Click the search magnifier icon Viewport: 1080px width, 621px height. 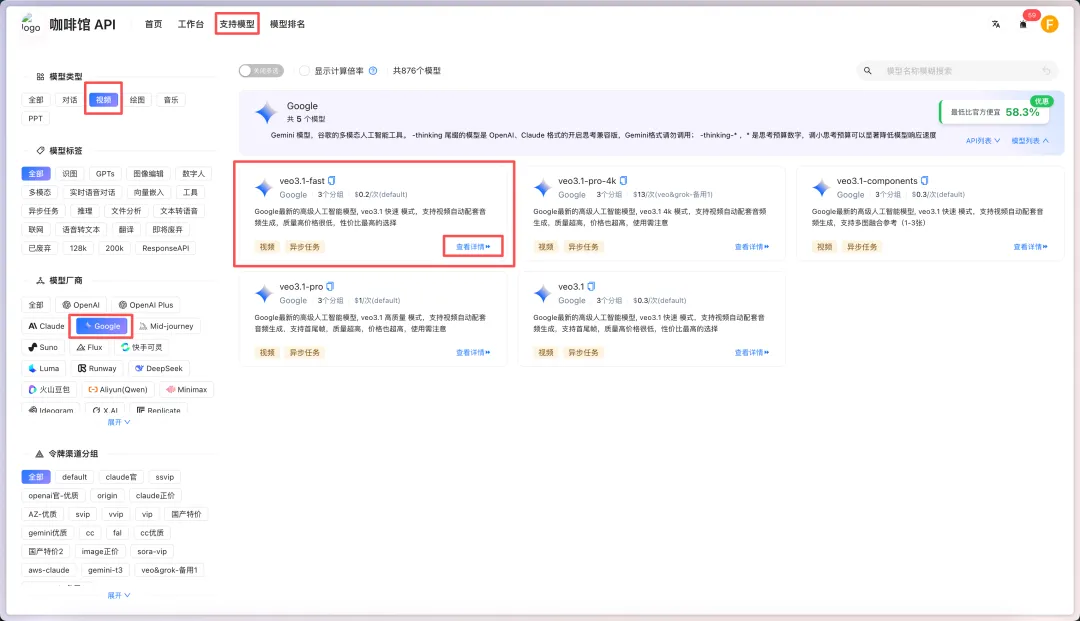(x=867, y=70)
